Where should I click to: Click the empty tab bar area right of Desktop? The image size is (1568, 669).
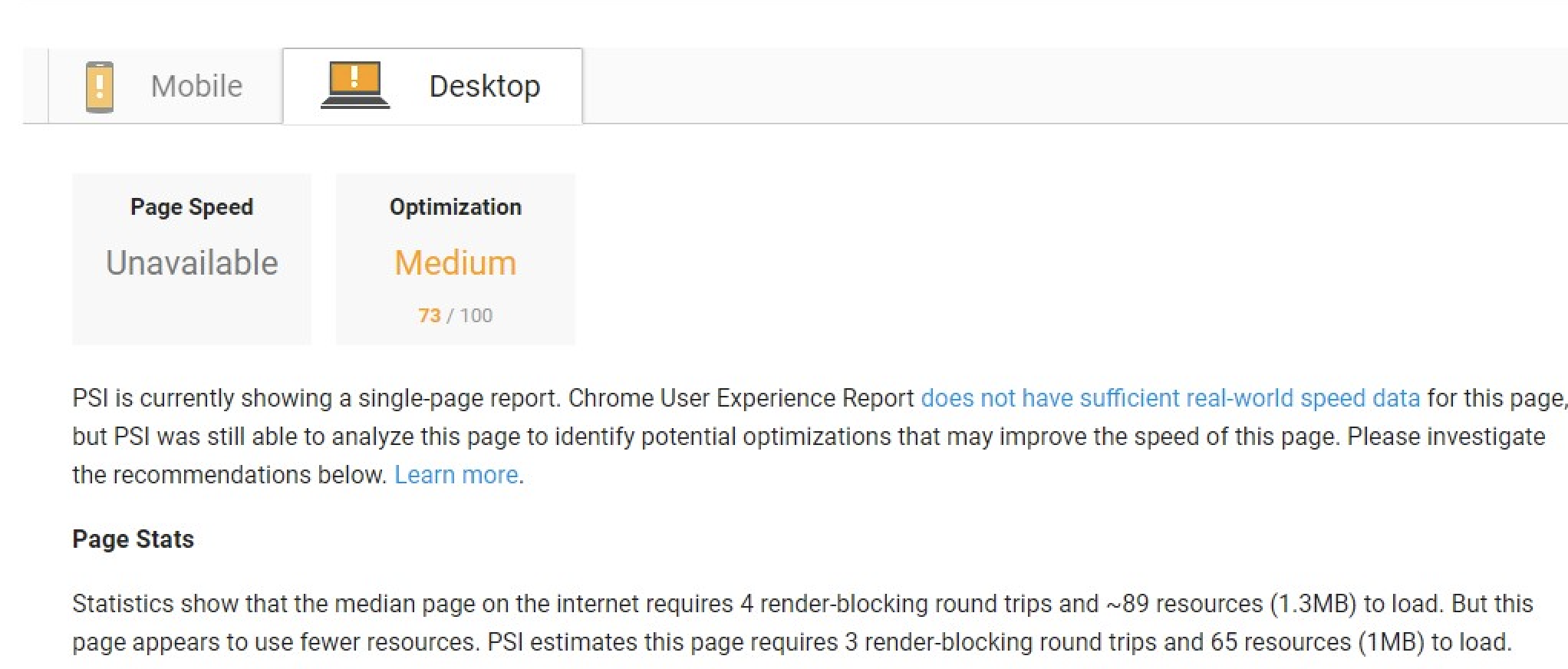[x=1074, y=86]
